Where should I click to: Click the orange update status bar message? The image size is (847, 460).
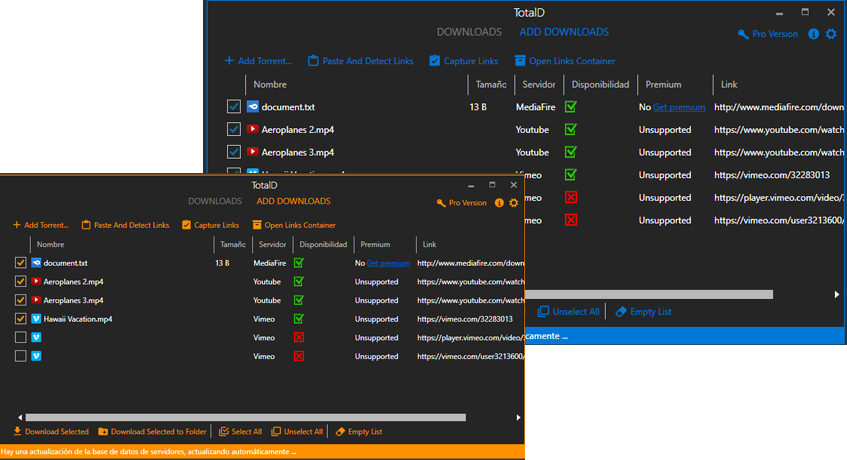coord(148,451)
